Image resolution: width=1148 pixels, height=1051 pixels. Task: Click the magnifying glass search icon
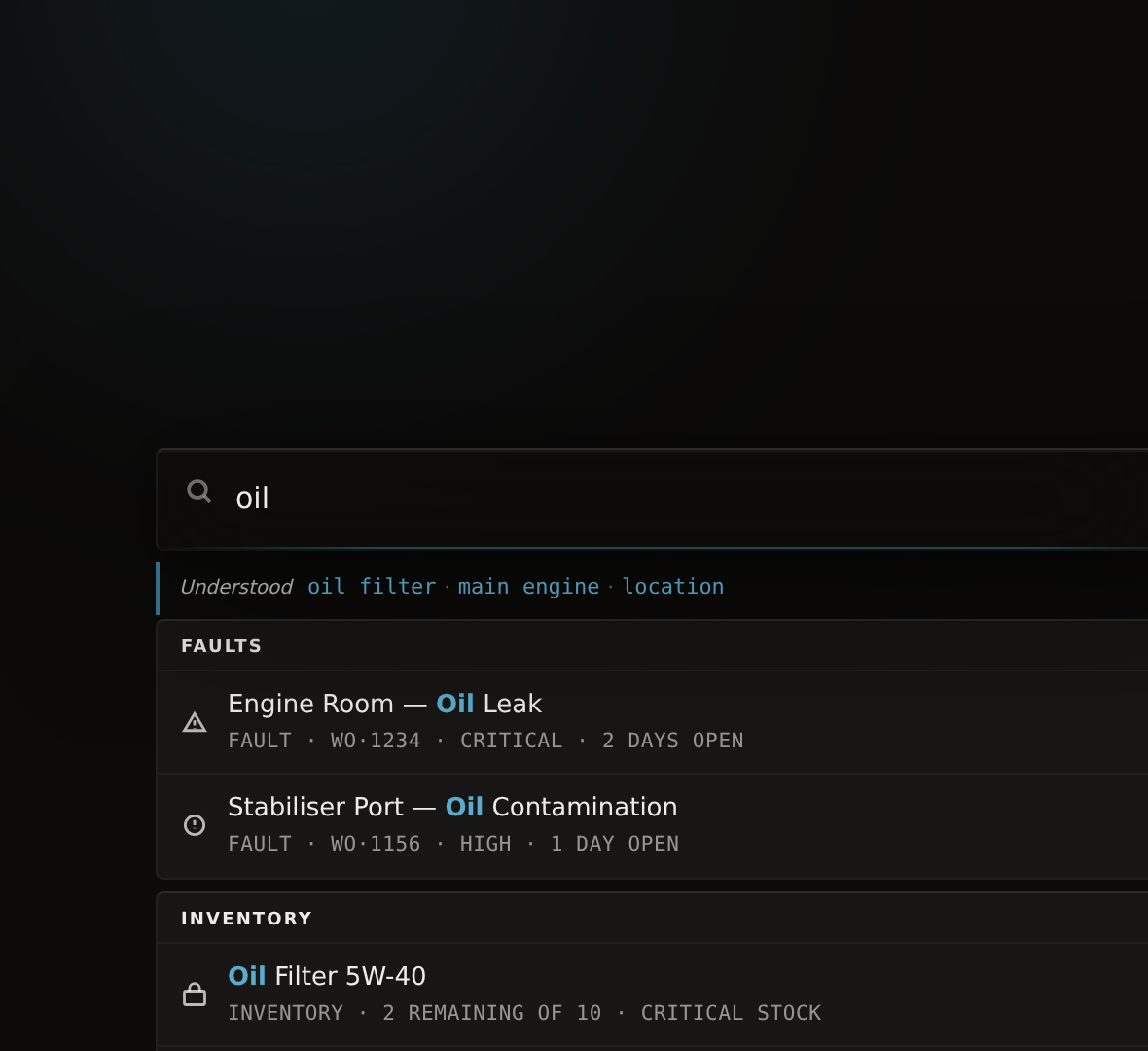[x=198, y=492]
